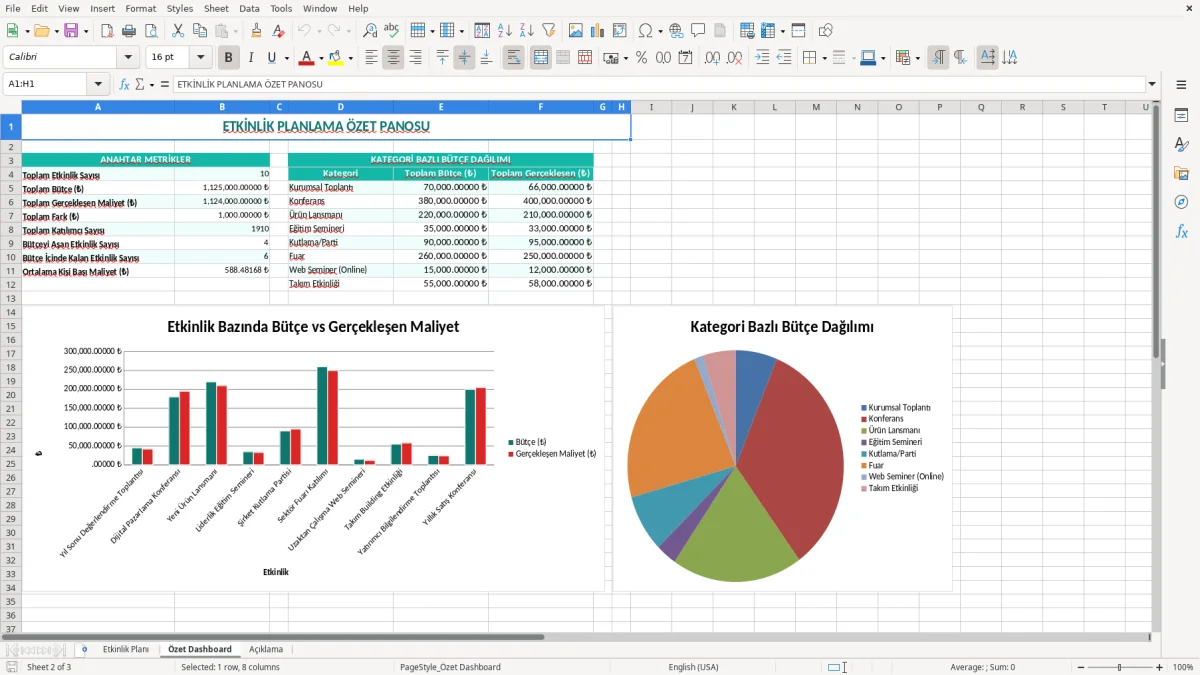The height and width of the screenshot is (675, 1200).
Task: Open Special Character dropdown arrow
Action: tap(658, 31)
